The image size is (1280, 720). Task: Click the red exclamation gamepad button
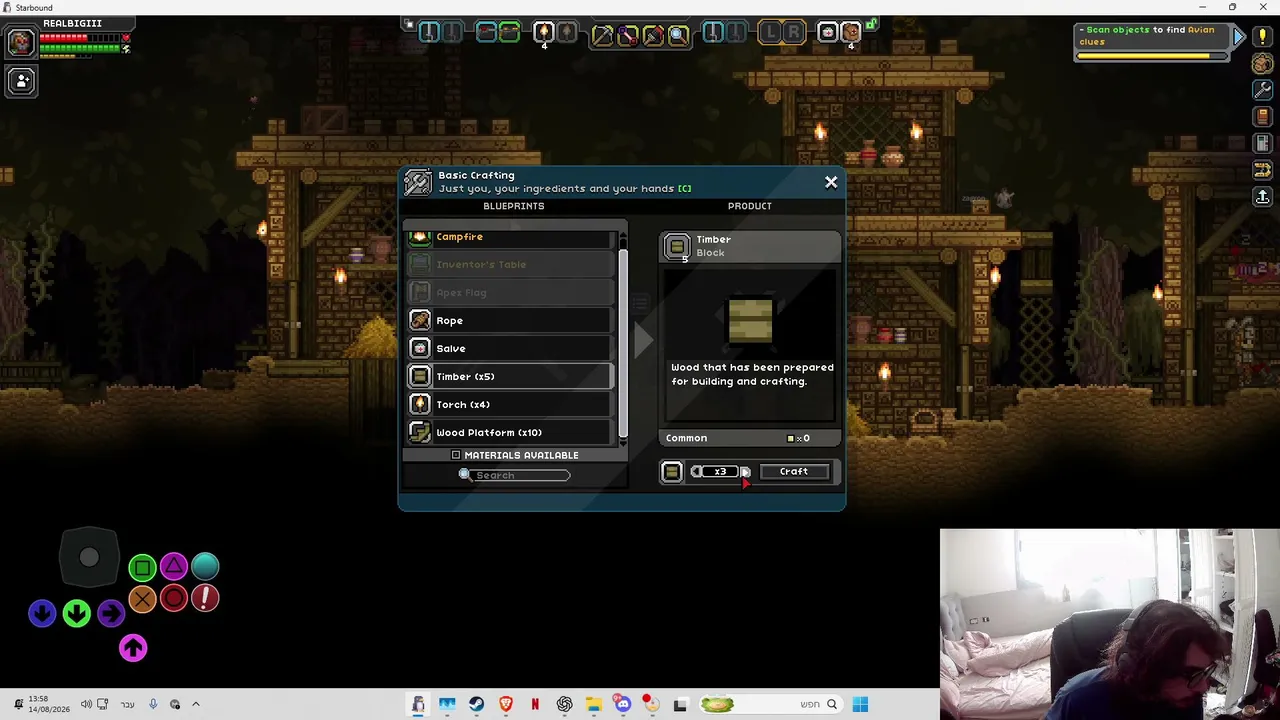pos(205,598)
